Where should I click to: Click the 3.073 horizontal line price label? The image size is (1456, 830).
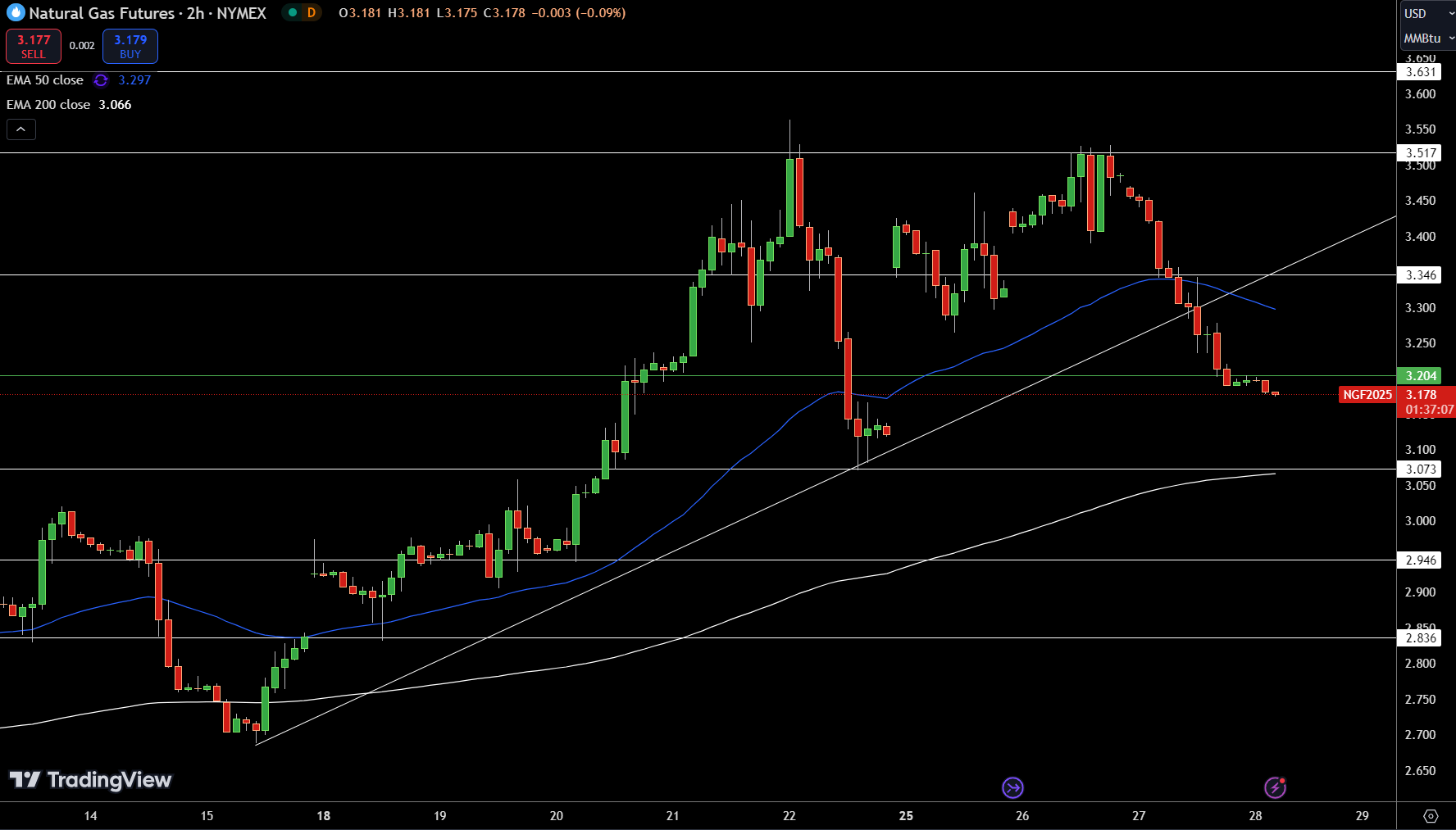pos(1421,469)
